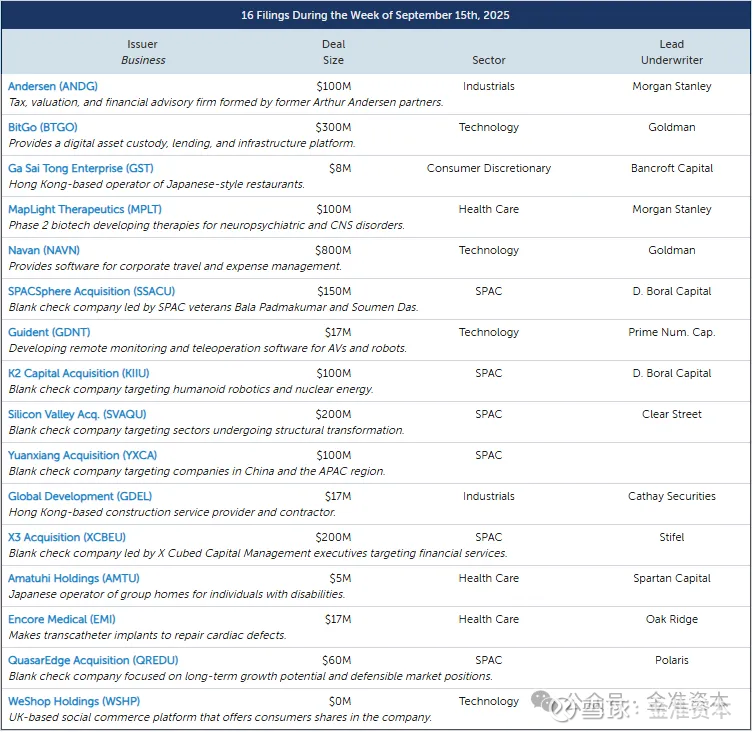Viewport: 753px width, 732px height.
Task: Click QuasarEdge Acquisition (QREDU) link
Action: click(x=93, y=660)
